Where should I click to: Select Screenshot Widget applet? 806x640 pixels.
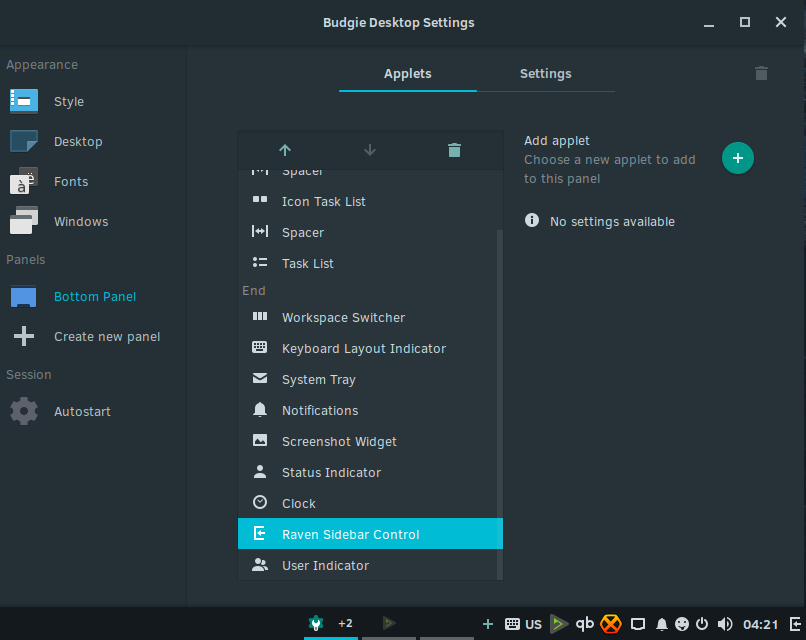click(368, 442)
